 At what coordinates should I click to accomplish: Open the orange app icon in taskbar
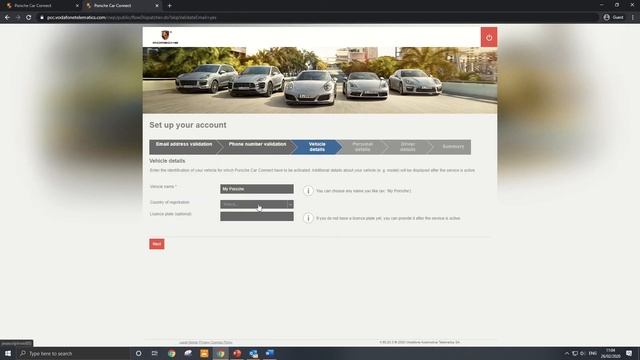(204, 353)
